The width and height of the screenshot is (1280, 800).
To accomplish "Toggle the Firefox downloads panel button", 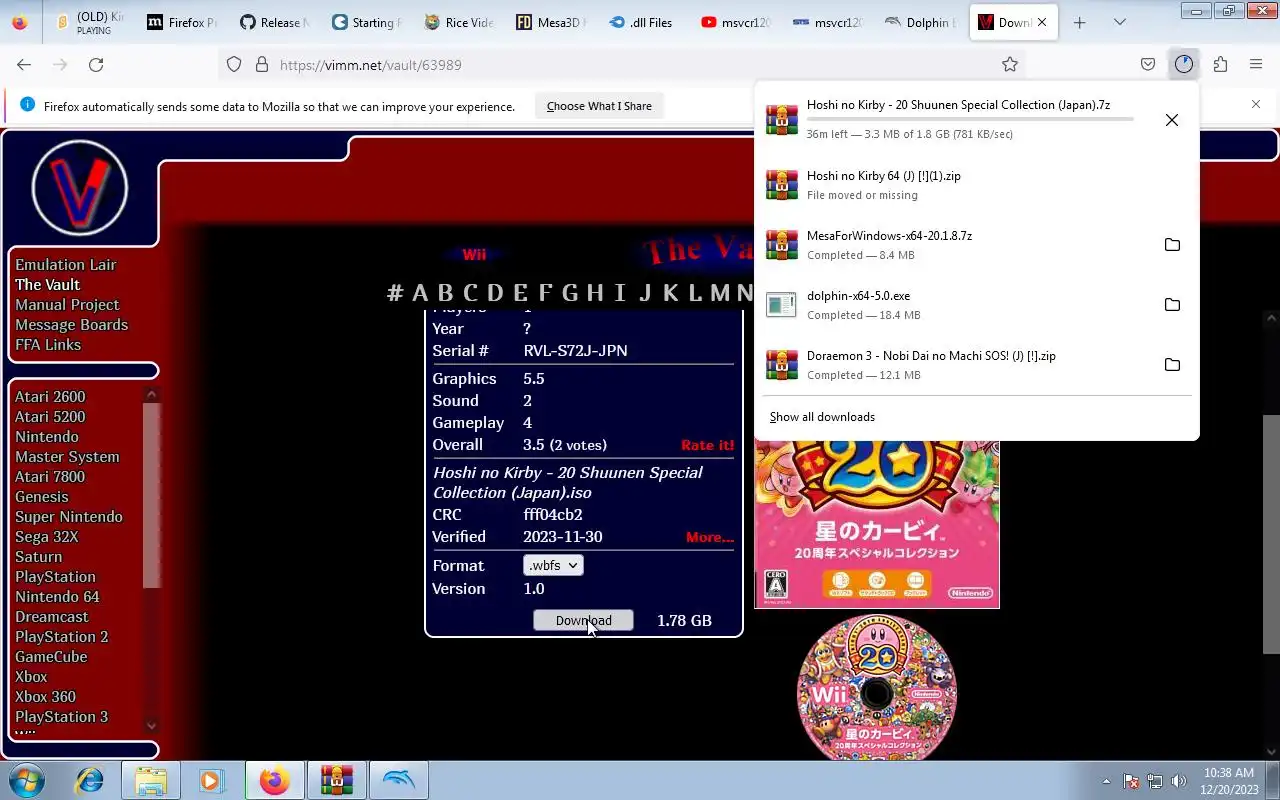I will [x=1184, y=64].
